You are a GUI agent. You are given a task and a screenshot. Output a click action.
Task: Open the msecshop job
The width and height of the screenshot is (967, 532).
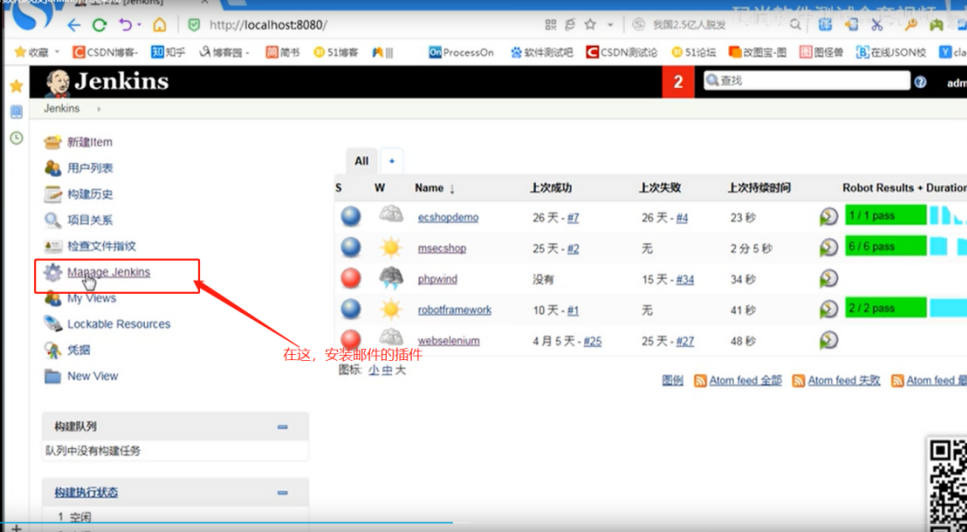[x=442, y=248]
